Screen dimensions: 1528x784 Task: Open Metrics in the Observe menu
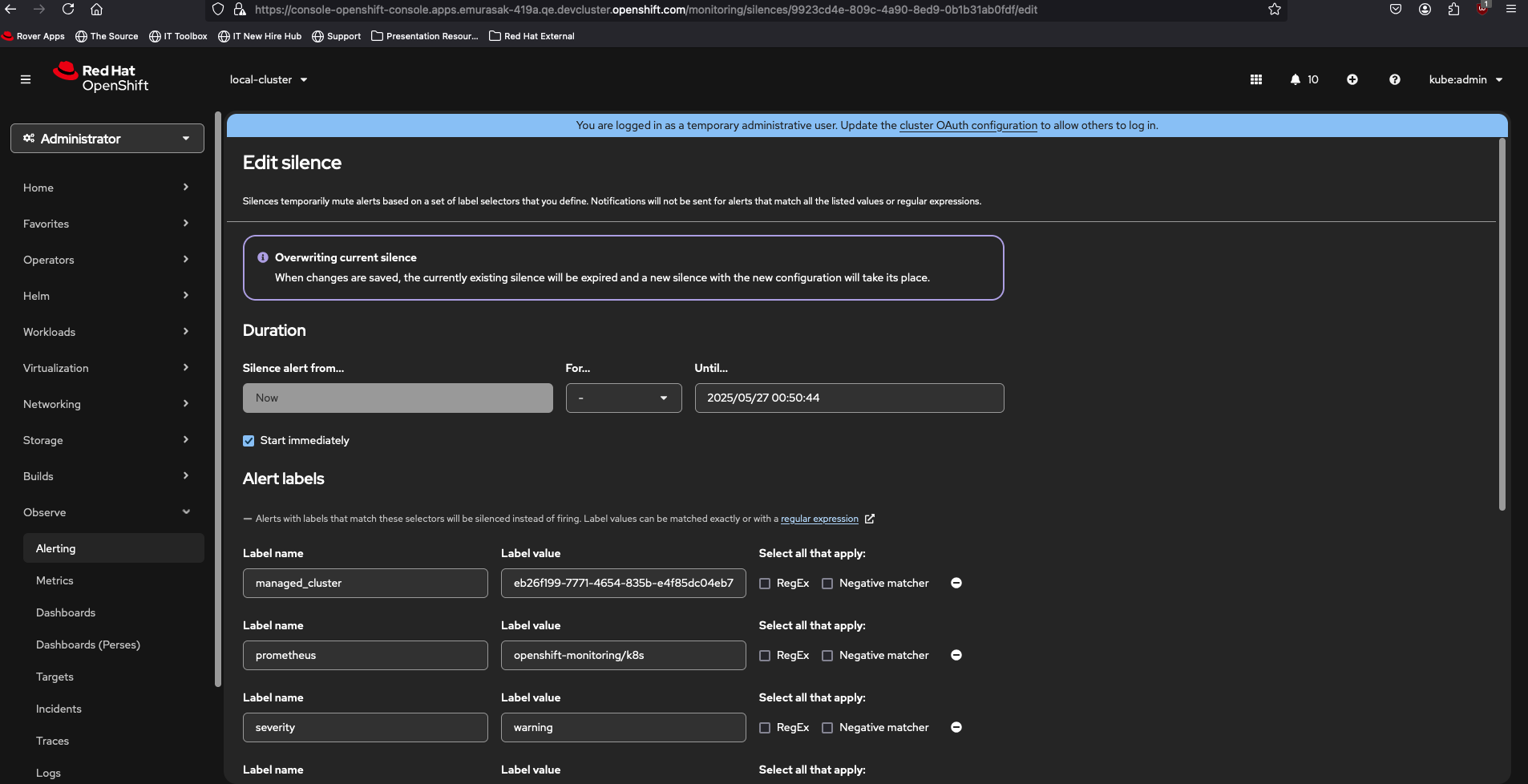click(55, 580)
